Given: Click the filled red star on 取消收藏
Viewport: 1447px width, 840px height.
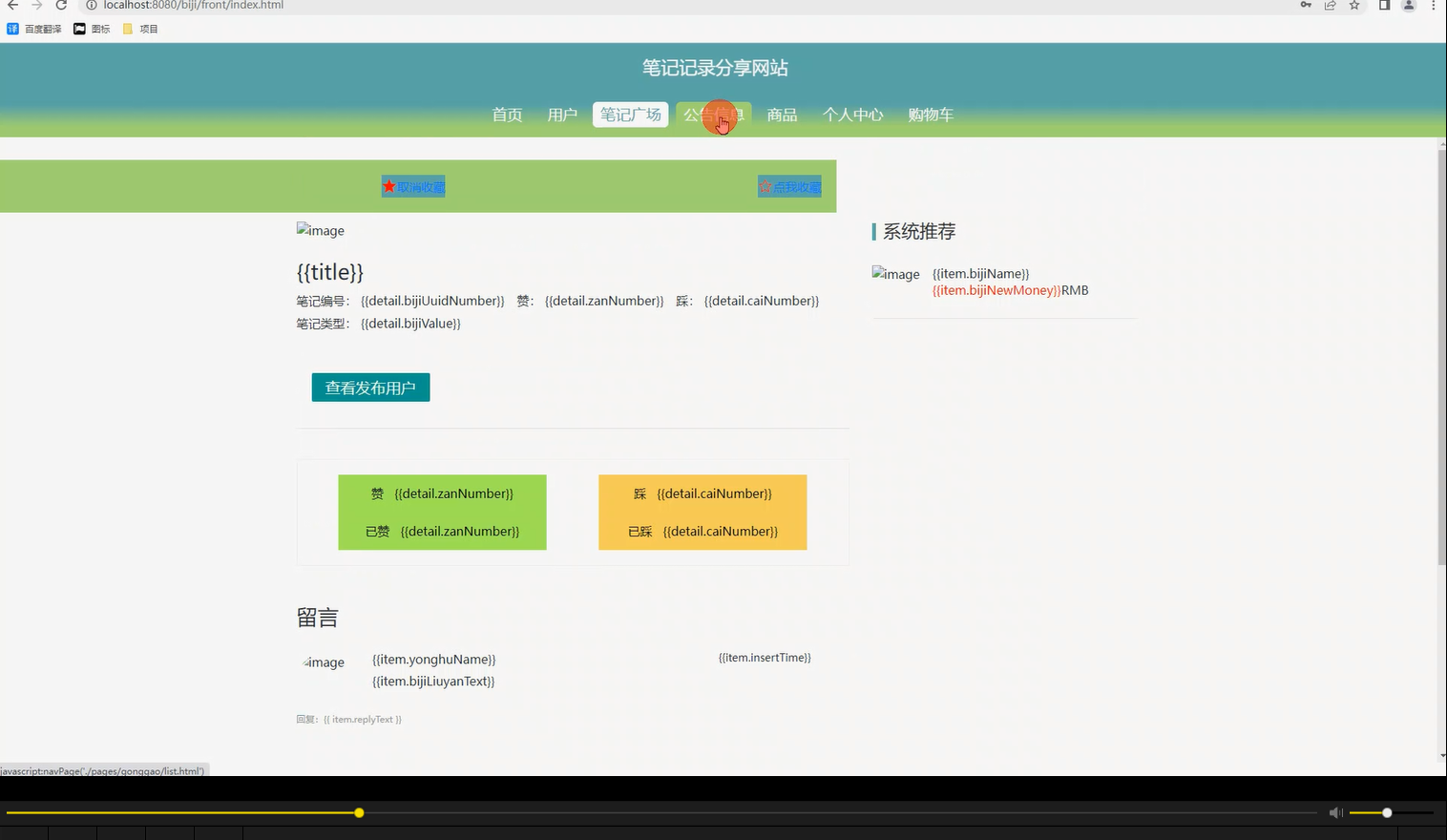Looking at the screenshot, I should click(x=388, y=186).
